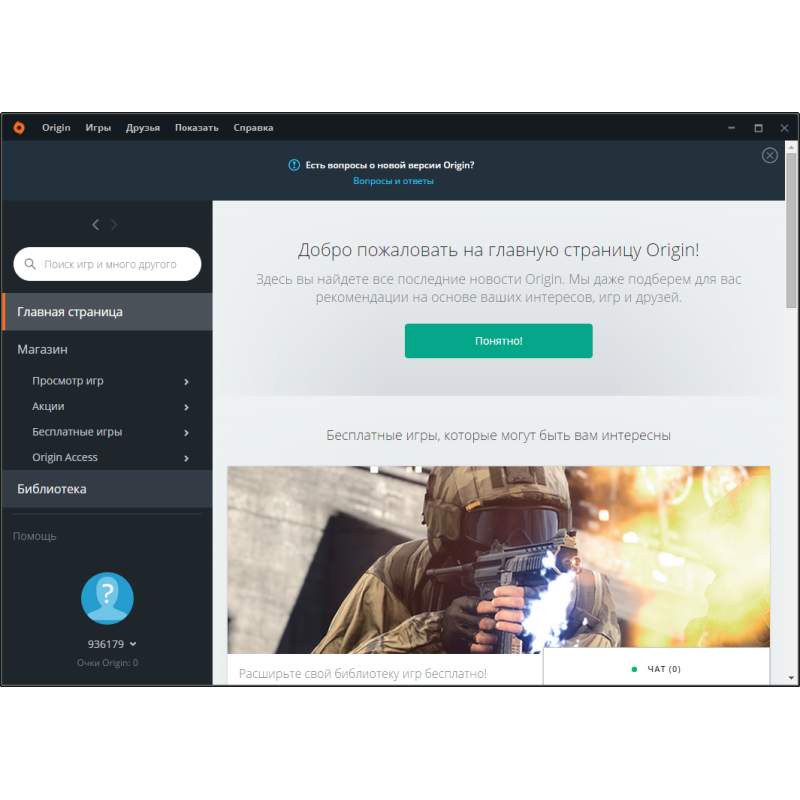Image resolution: width=800 pixels, height=800 pixels.
Task: Click the soldier game banner image
Action: pos(498,558)
